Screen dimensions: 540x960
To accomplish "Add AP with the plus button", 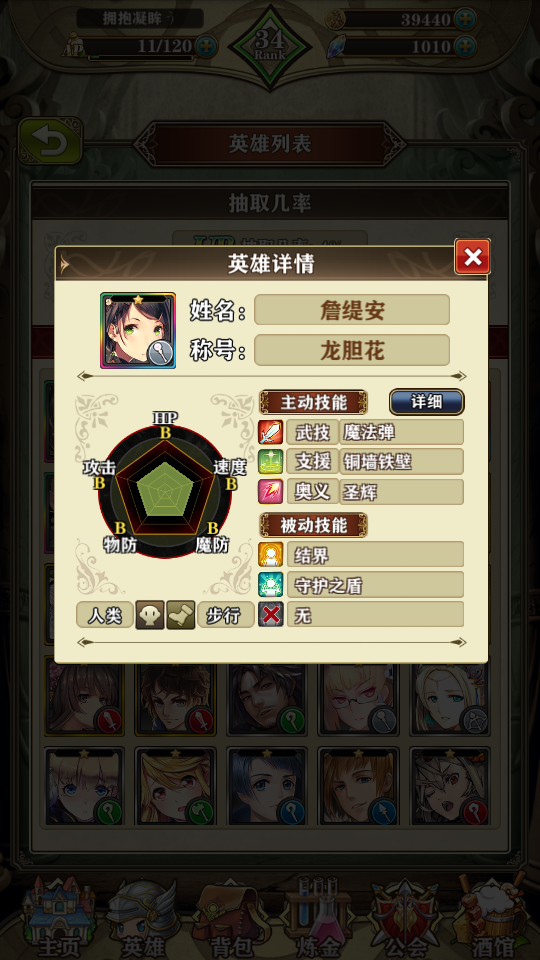I will pos(206,47).
